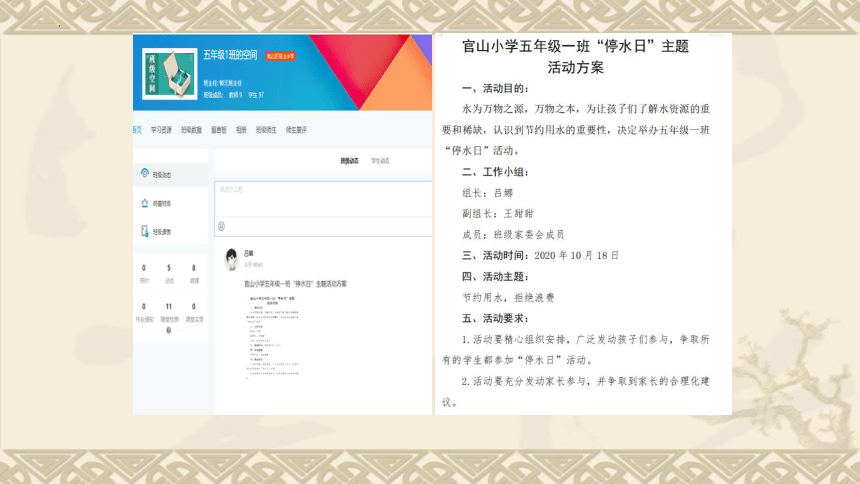860x484 pixels.
Task: Click the heading 五、活动要求
Action: coord(495,318)
